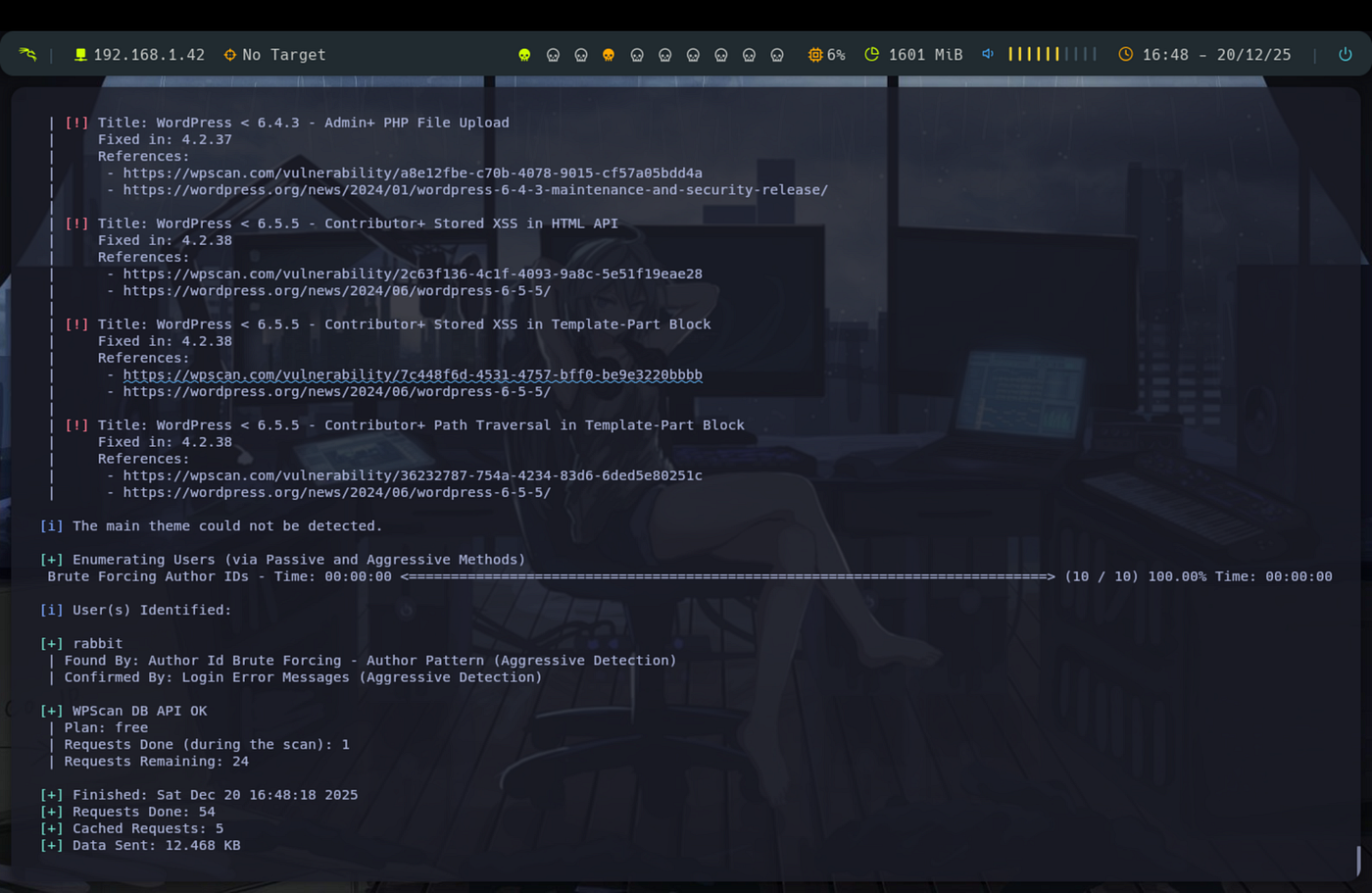Click Requests Done (during the scan): 1
The width and height of the screenshot is (1372, 893).
[207, 745]
